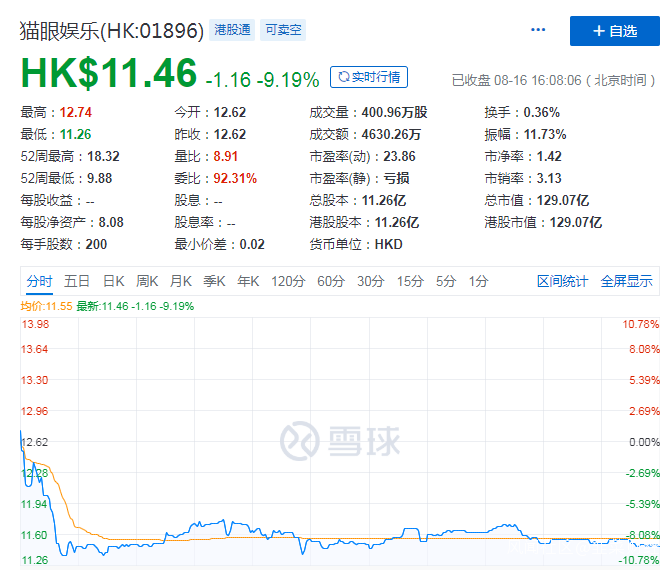The width and height of the screenshot is (672, 570).
Task: Select the 60分 interval tab
Action: click(331, 282)
